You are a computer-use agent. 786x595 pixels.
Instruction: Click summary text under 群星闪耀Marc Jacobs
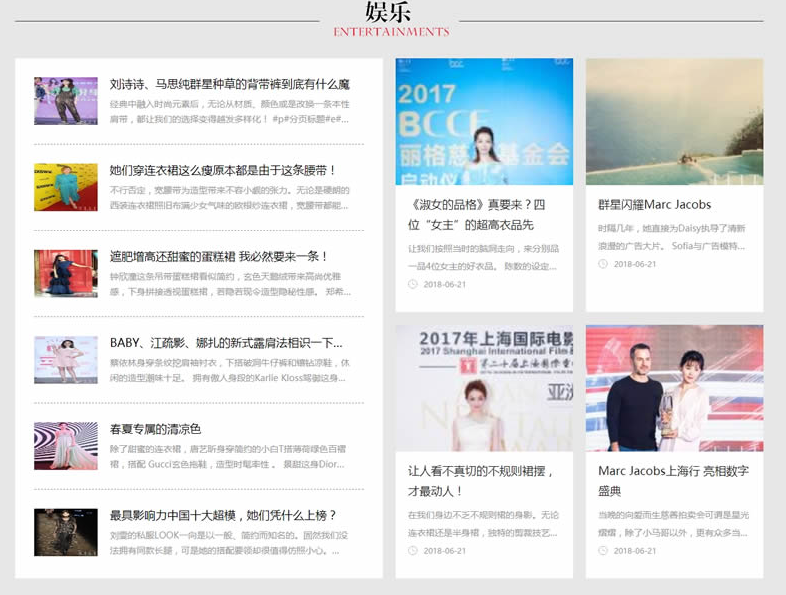click(672, 237)
